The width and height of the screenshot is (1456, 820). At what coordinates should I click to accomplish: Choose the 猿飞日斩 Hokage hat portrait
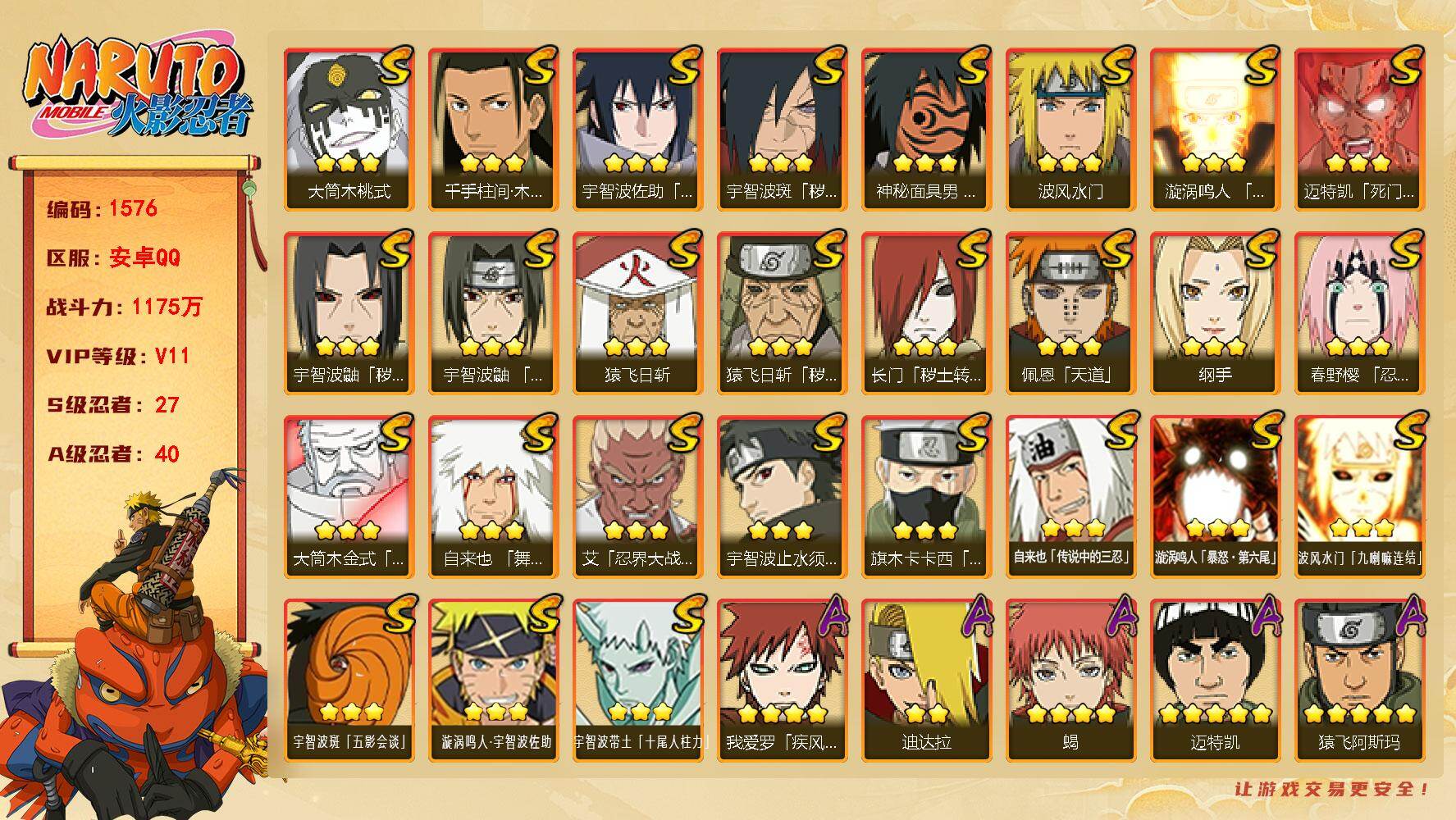pos(637,312)
